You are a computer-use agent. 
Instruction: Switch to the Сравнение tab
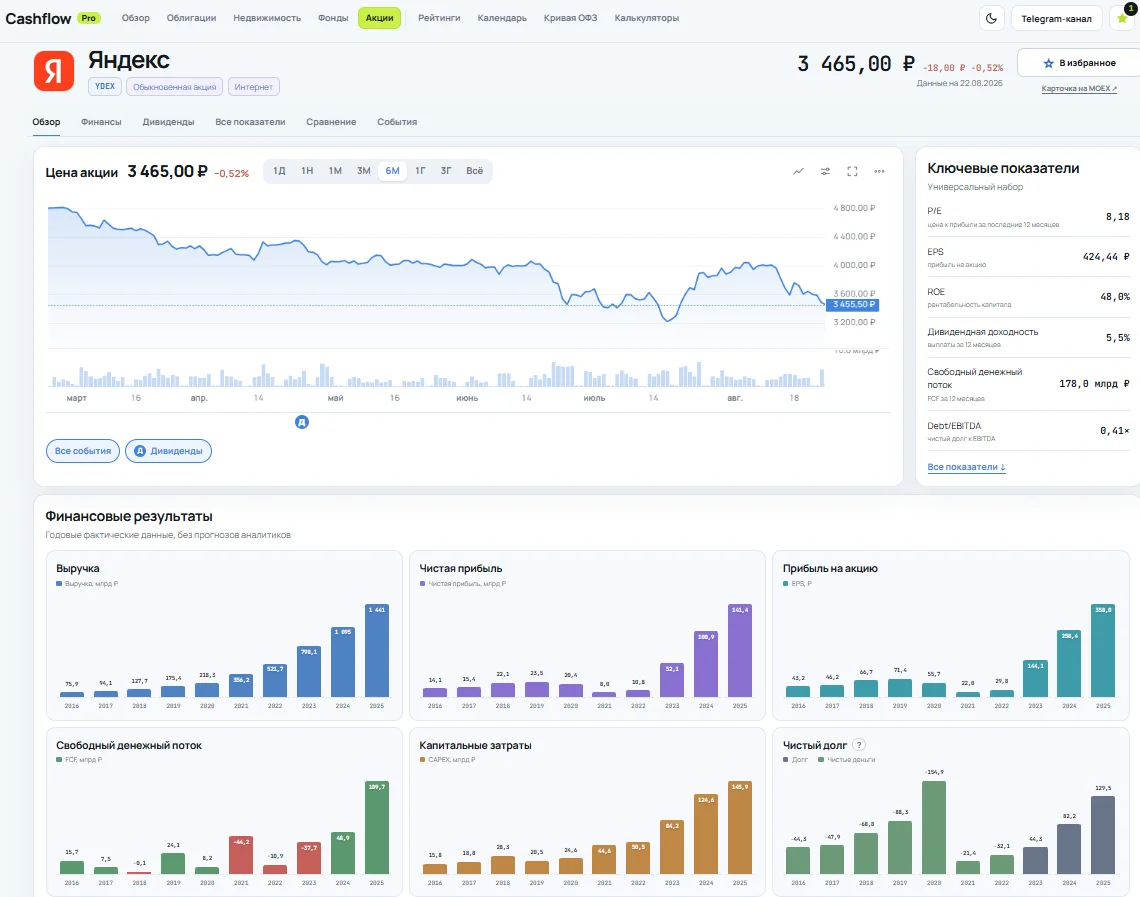pyautogui.click(x=331, y=122)
